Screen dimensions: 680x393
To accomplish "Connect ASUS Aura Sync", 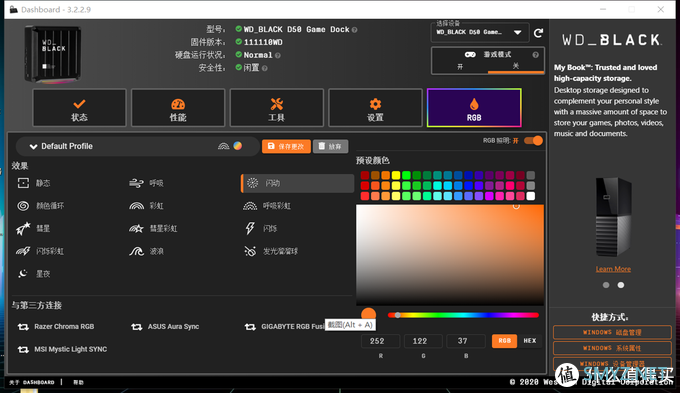I will tap(165, 327).
